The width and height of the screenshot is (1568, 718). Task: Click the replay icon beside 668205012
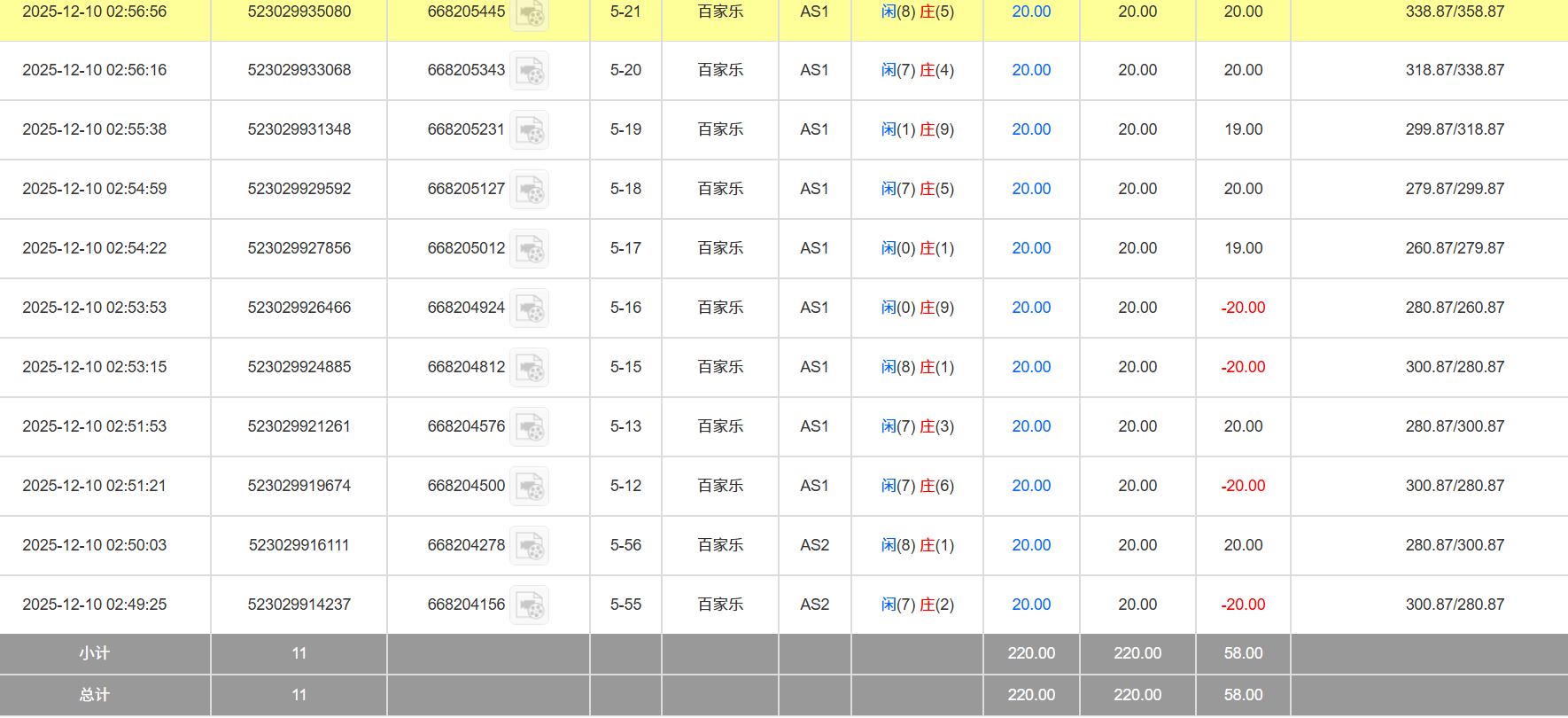pyautogui.click(x=530, y=249)
